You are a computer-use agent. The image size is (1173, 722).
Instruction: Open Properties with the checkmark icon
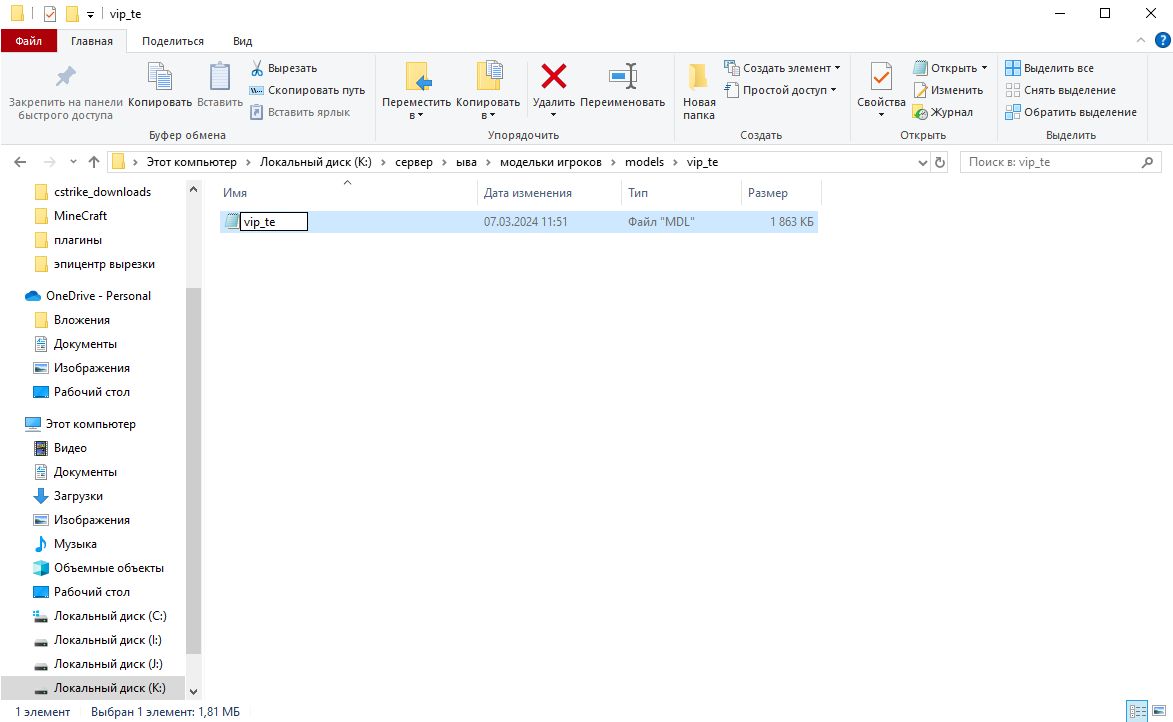[881, 77]
